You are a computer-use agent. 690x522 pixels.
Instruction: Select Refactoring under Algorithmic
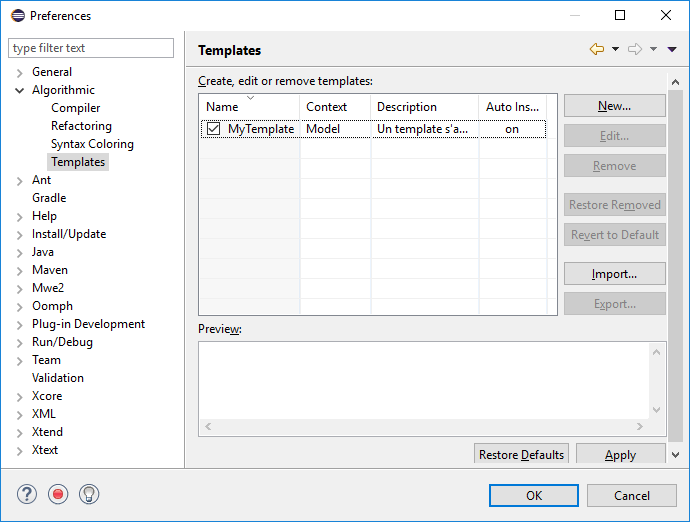click(x=81, y=126)
